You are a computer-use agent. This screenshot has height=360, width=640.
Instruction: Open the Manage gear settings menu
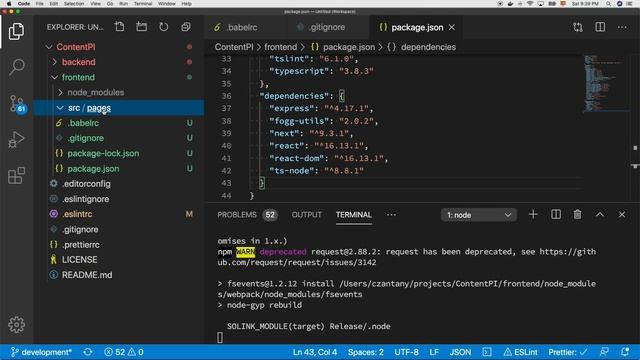click(x=16, y=325)
